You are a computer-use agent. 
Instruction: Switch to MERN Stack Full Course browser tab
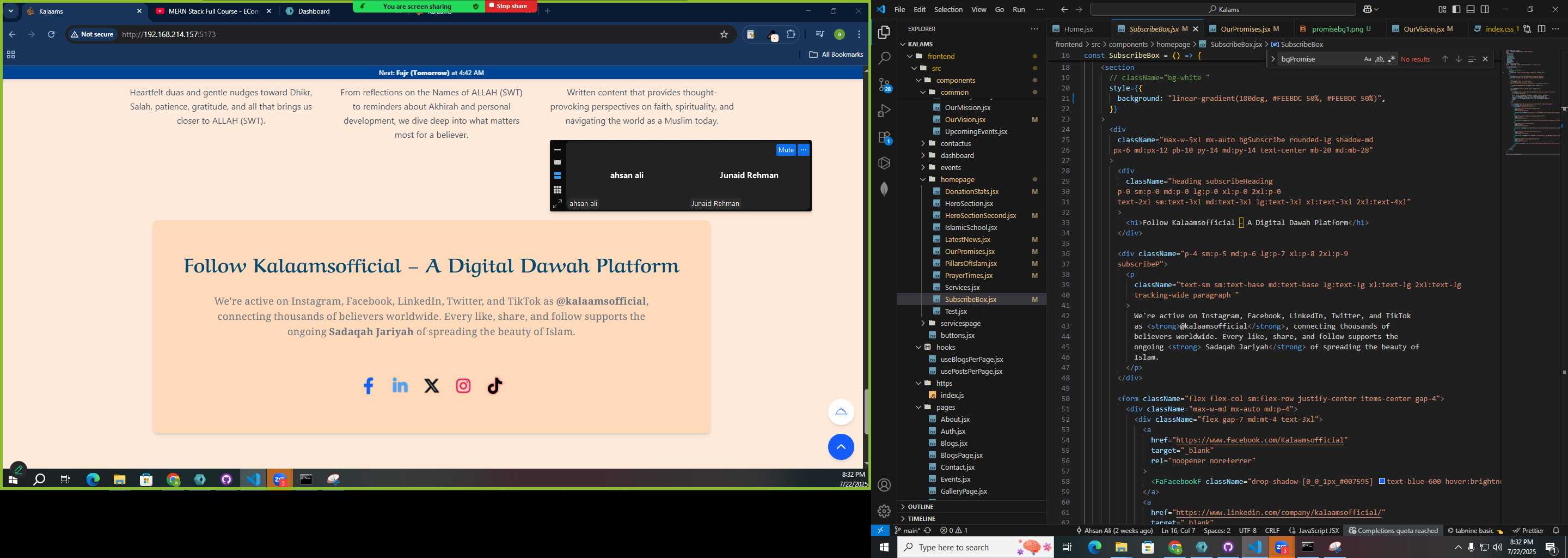213,11
